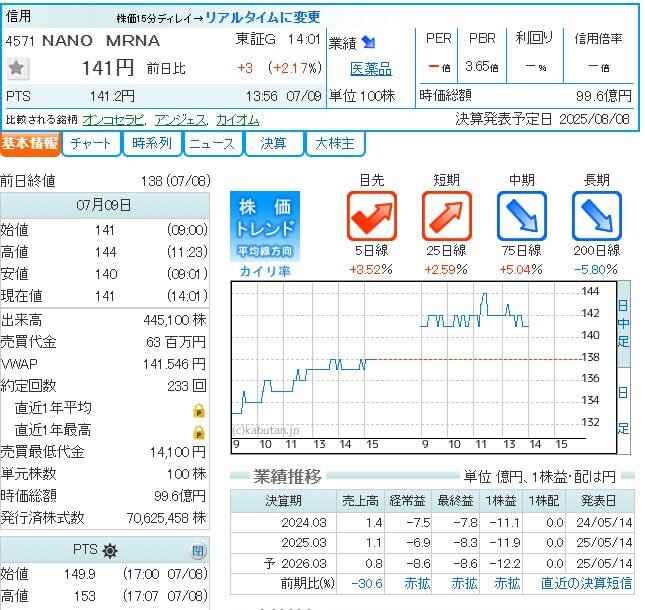The width and height of the screenshot is (645, 610).
Task: Switch to the 基本情報 tab
Action: [30, 144]
